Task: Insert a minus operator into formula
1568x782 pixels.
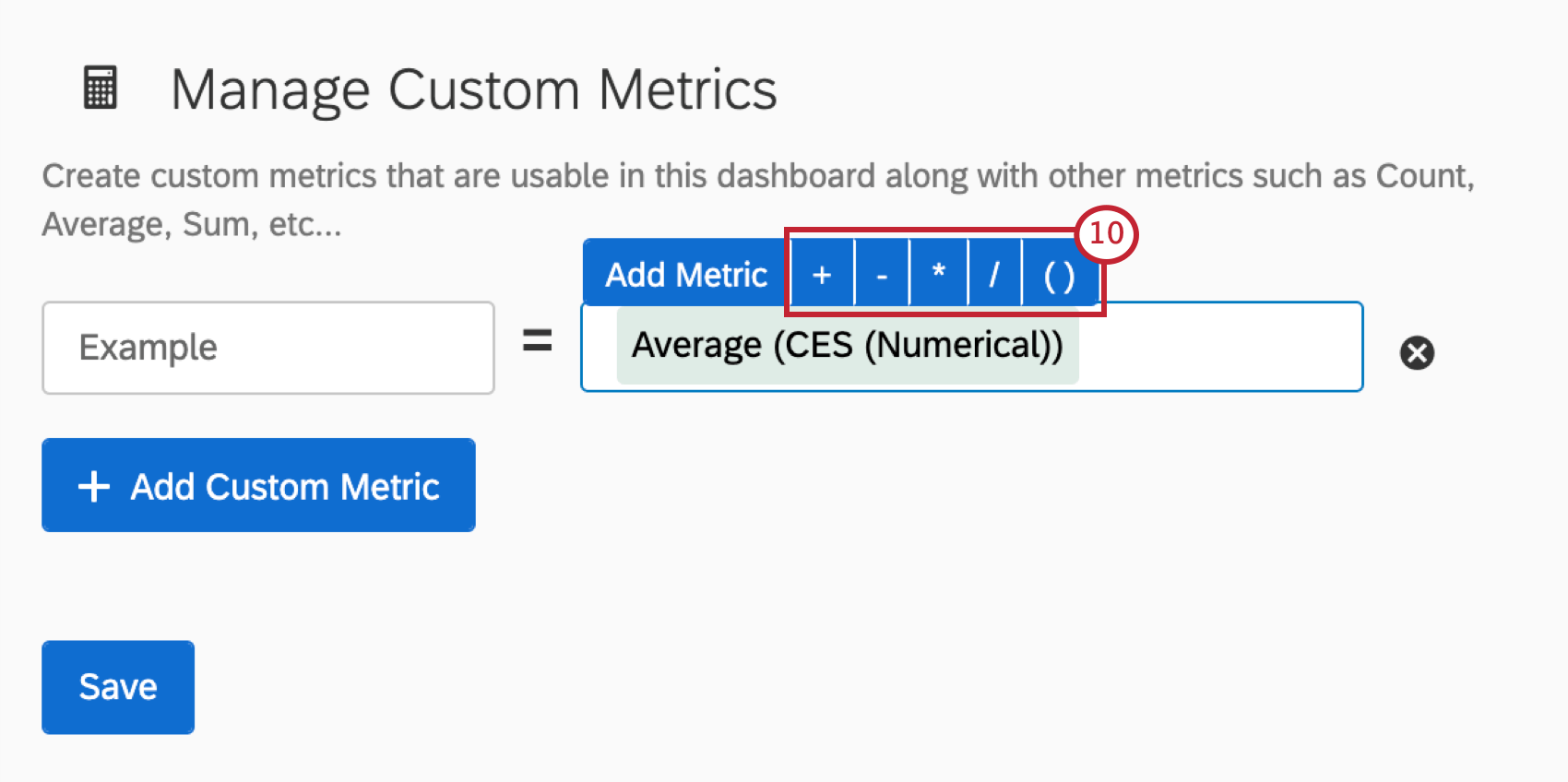Action: click(882, 275)
